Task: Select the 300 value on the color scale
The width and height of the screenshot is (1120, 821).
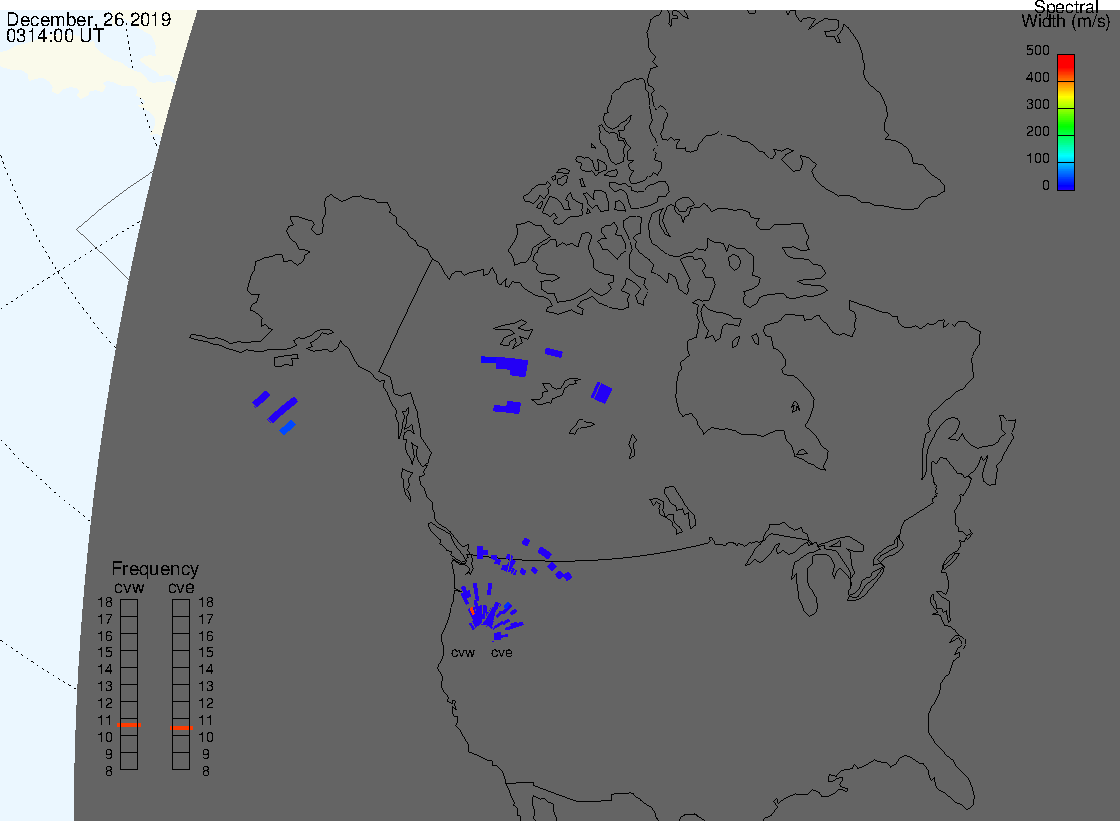Action: 1037,104
